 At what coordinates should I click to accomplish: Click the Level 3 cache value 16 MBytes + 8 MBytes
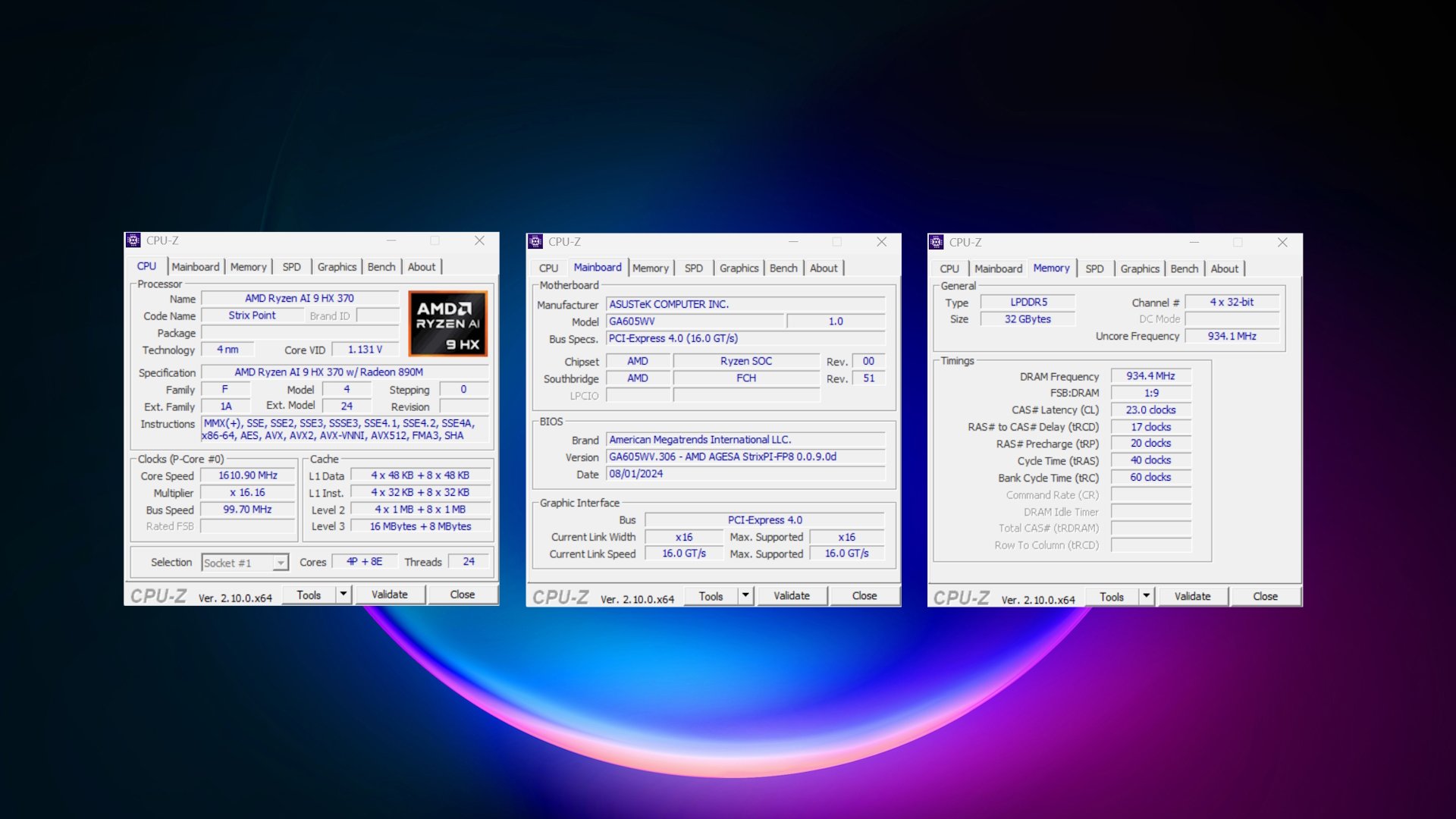420,526
